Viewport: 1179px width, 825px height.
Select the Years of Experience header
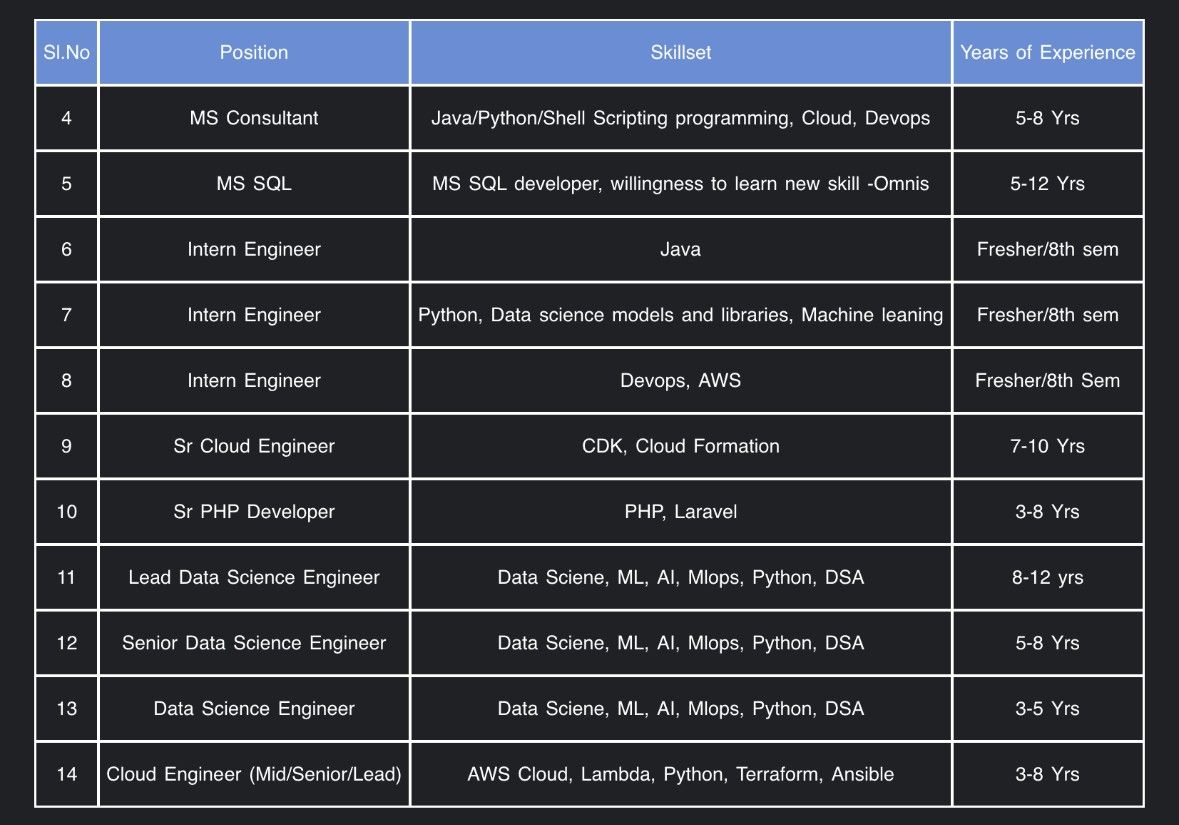click(x=1047, y=53)
